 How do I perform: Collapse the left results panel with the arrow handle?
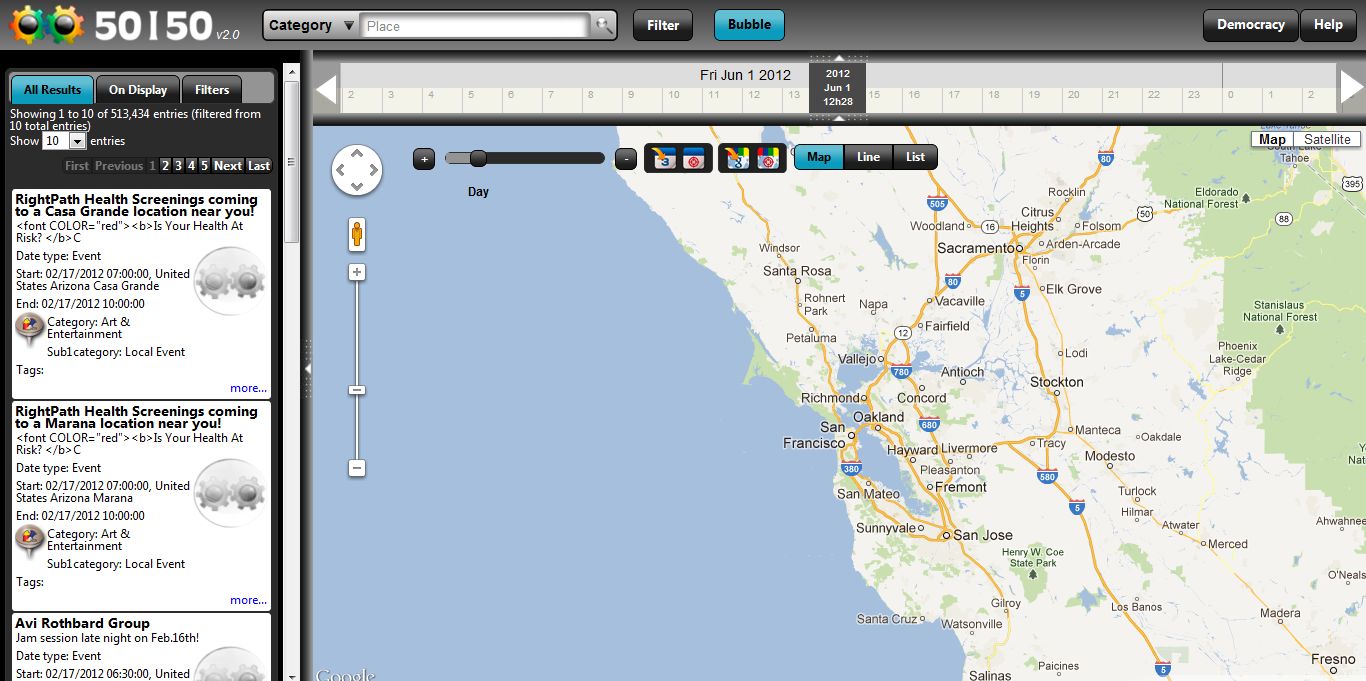(x=308, y=368)
